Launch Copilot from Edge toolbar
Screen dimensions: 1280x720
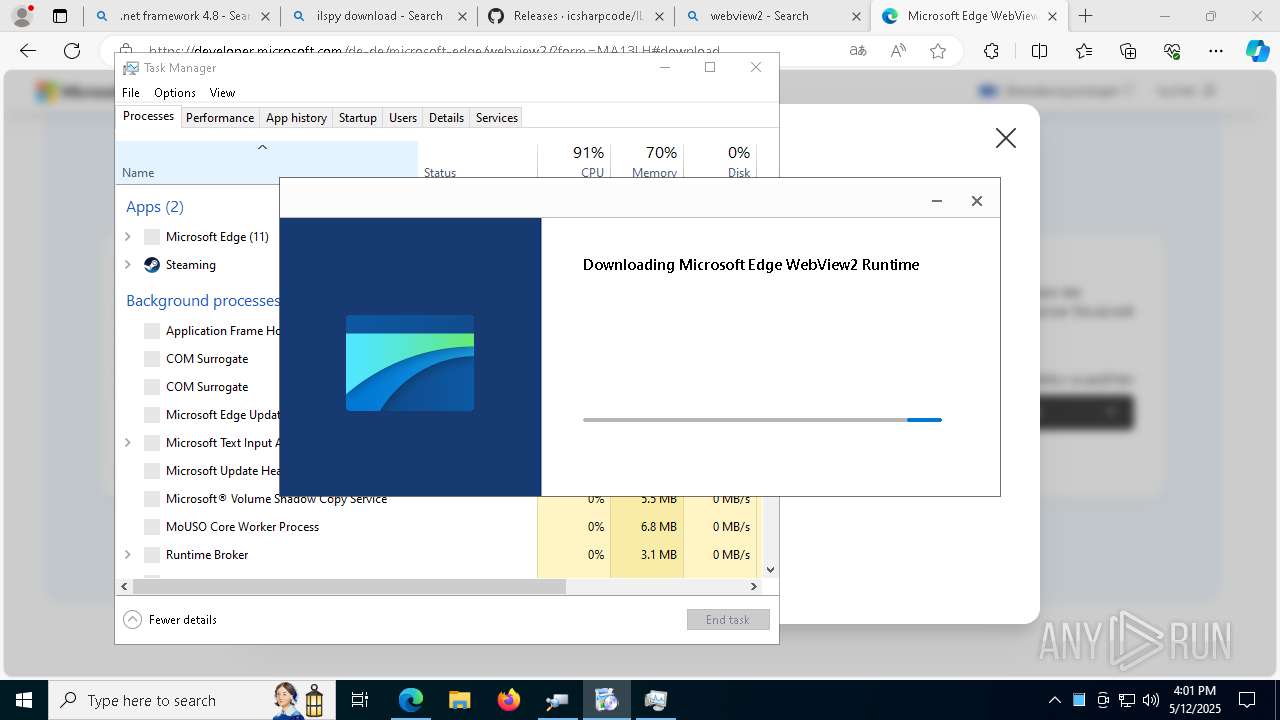(1257, 51)
